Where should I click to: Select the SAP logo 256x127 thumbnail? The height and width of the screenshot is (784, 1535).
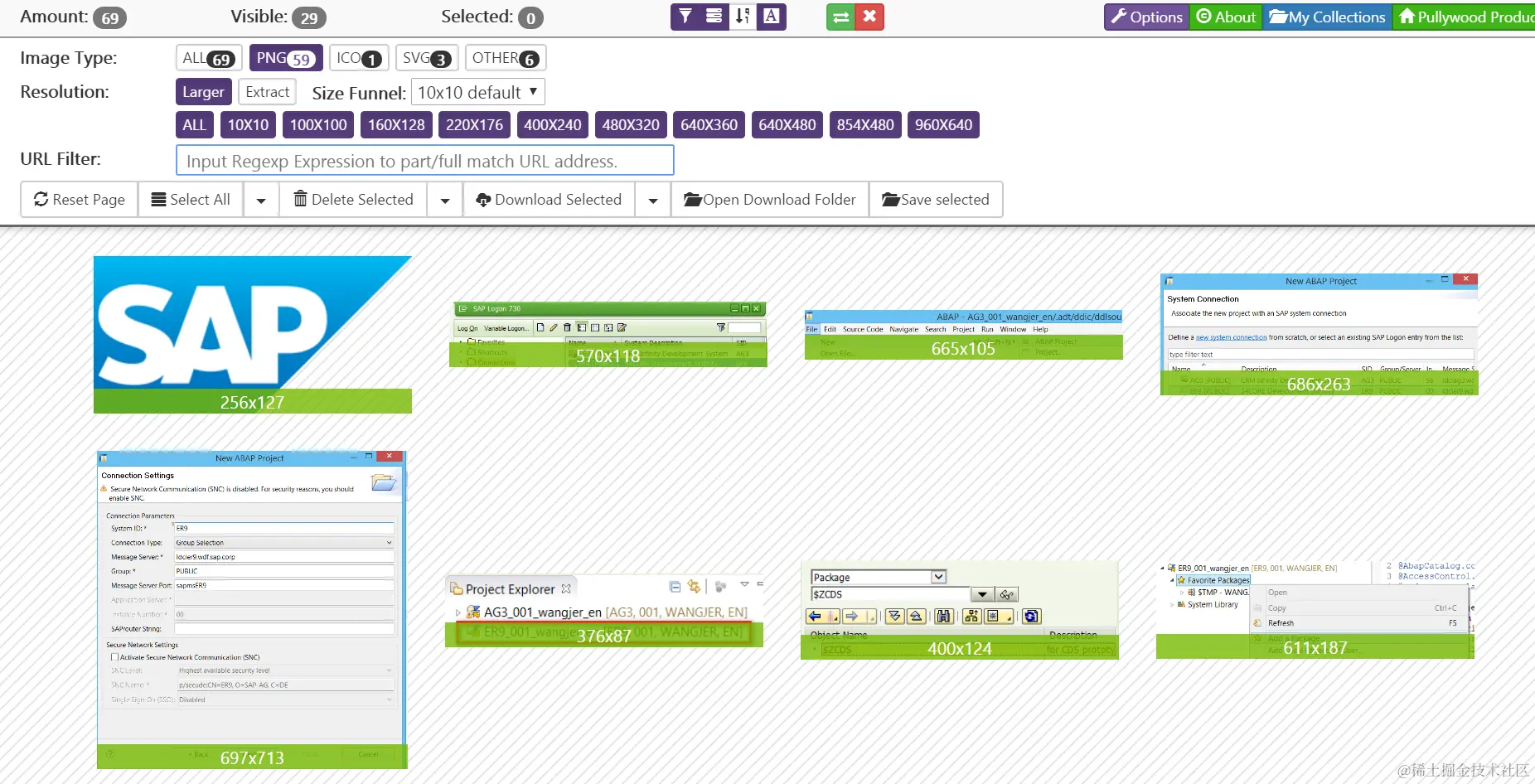[253, 335]
